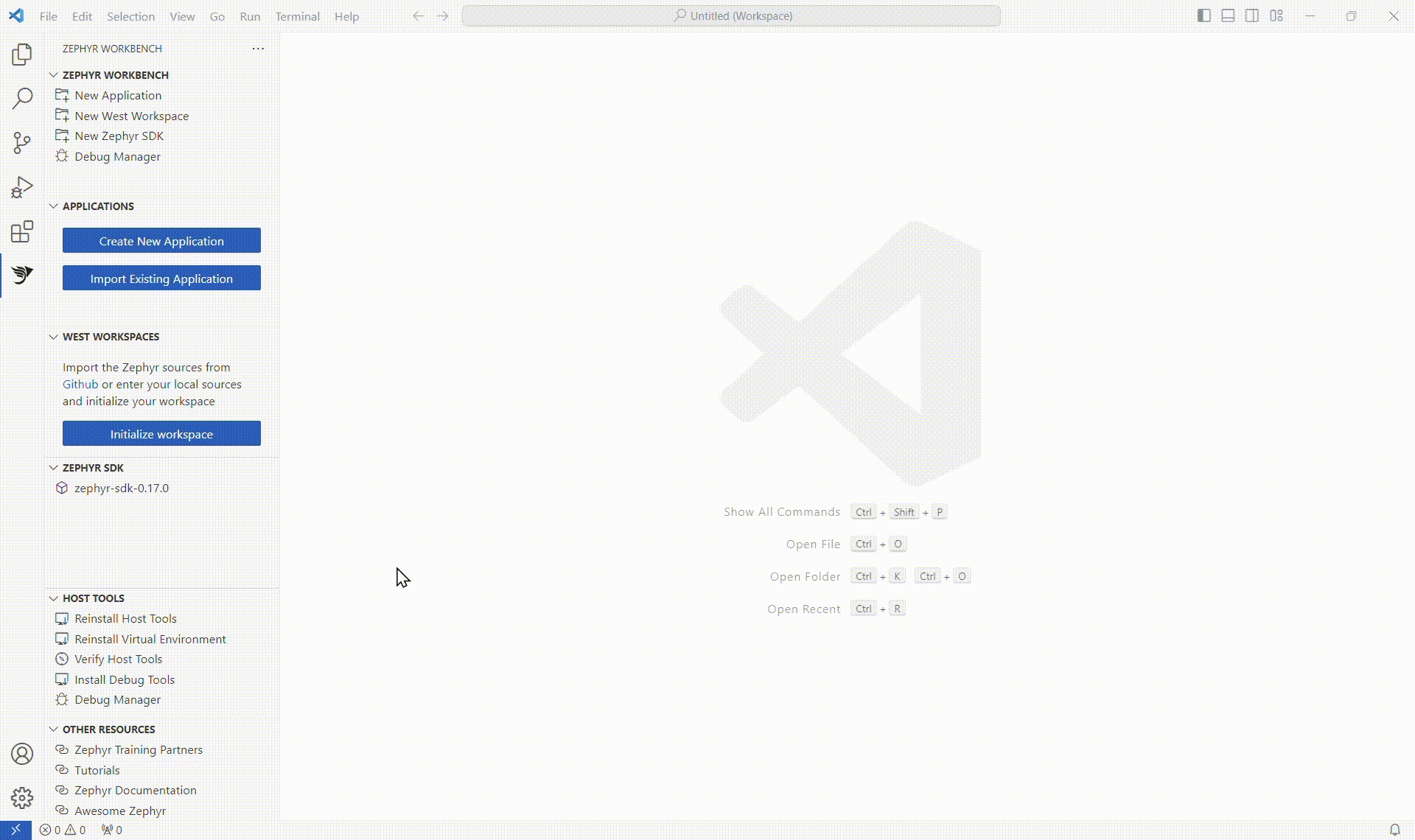
Task: Toggle the APPLICATIONS section visibility
Action: (53, 205)
